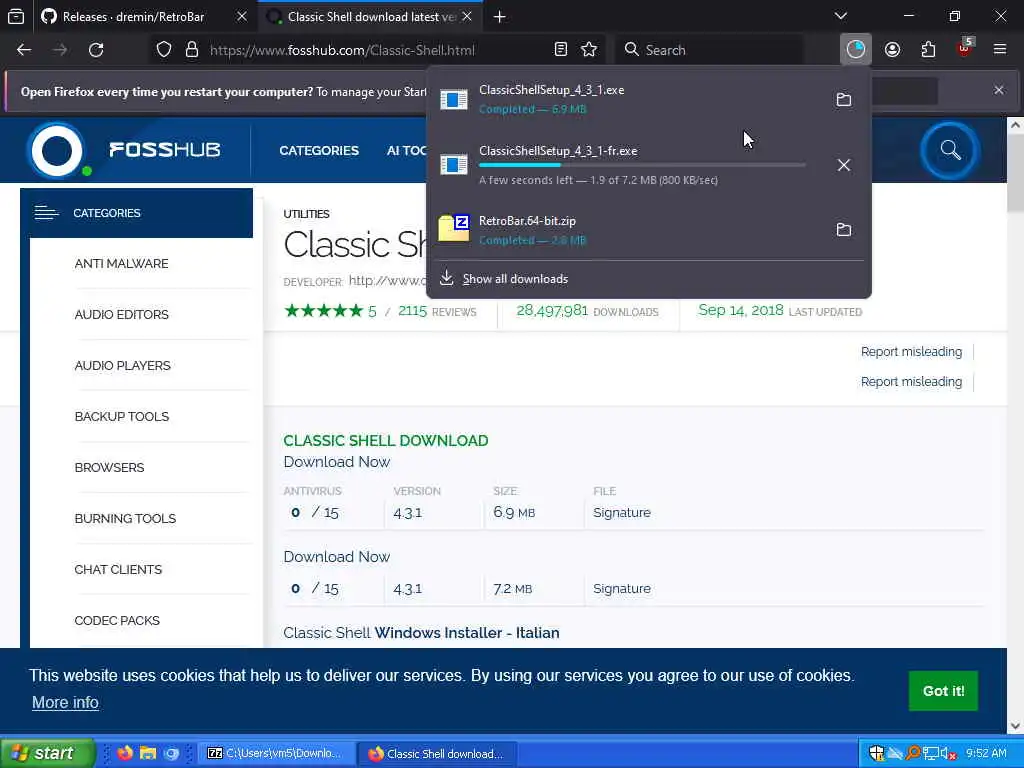1024x768 pixels.
Task: Click the FossHub search magnifier icon
Action: click(x=950, y=150)
